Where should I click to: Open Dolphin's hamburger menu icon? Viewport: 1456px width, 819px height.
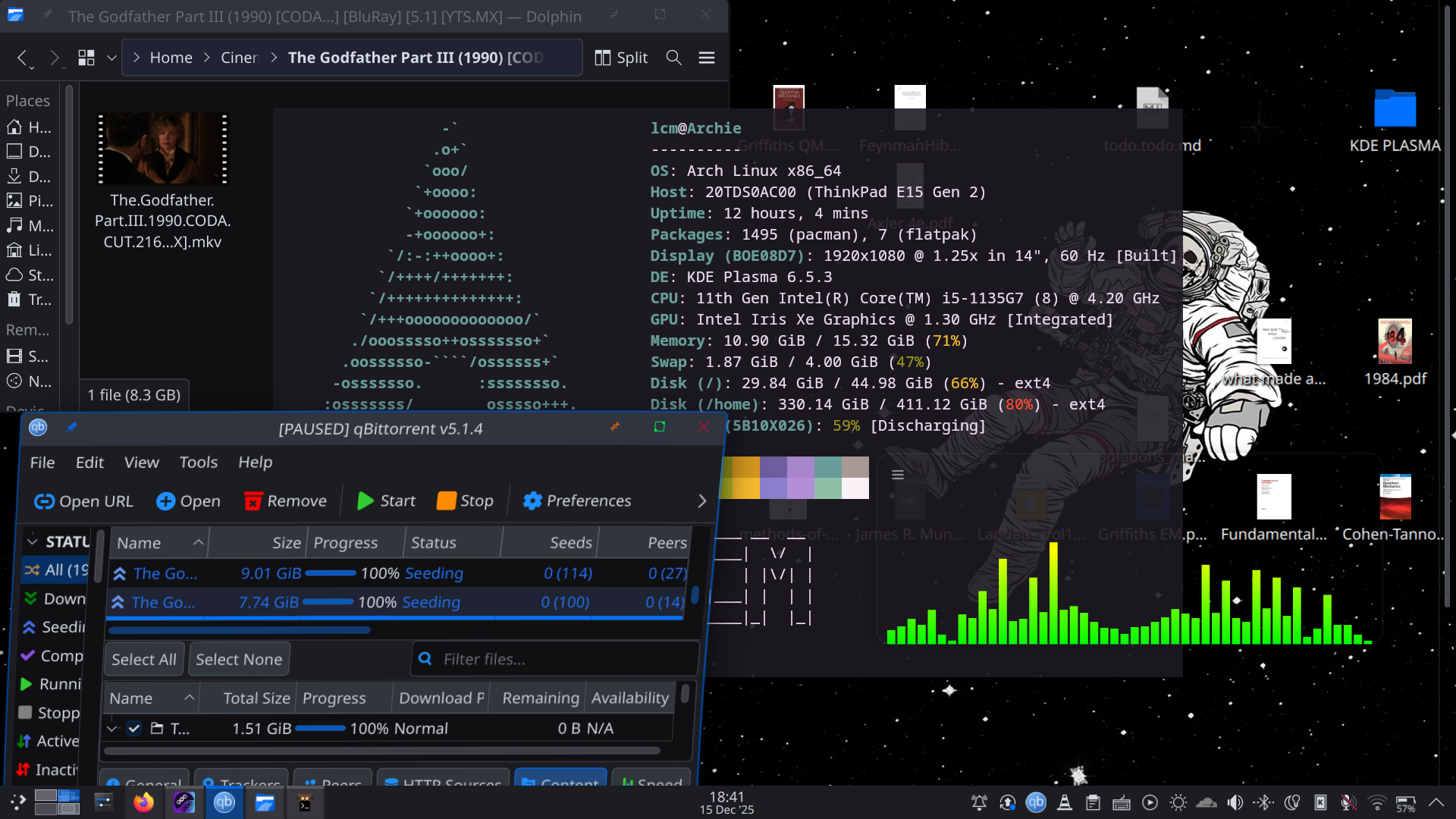[x=707, y=58]
